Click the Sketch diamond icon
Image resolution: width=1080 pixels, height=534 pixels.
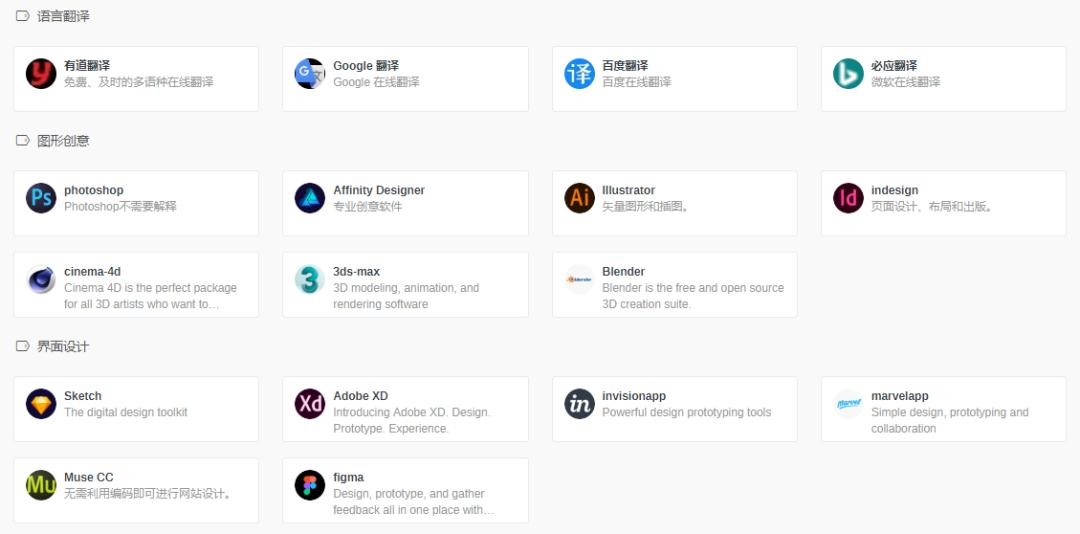click(41, 404)
